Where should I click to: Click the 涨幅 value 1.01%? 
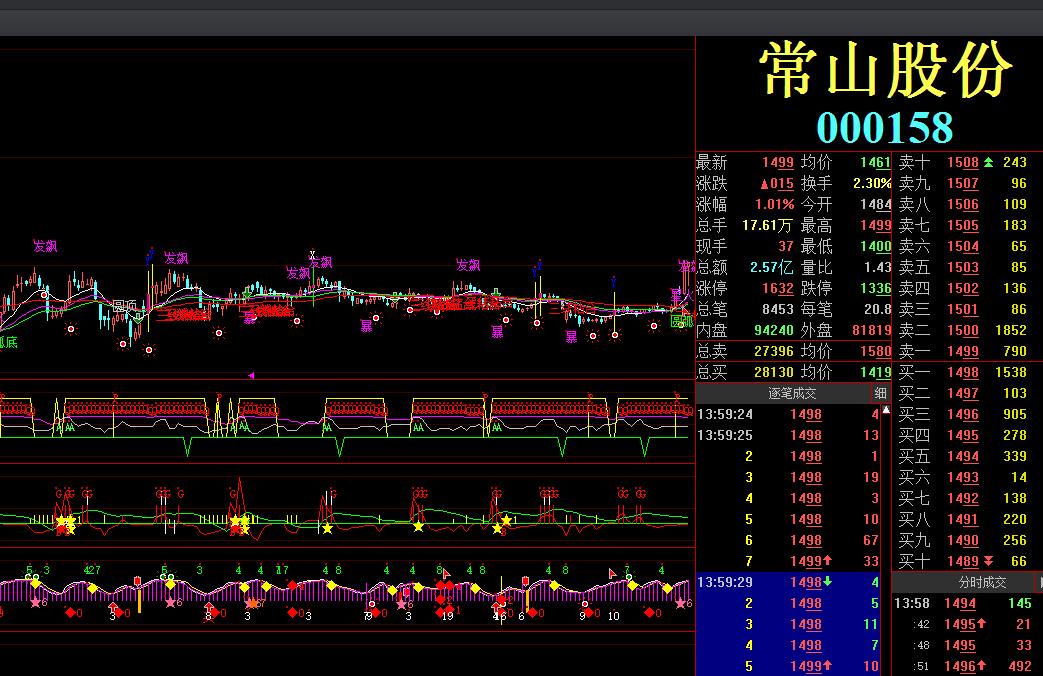coord(774,204)
